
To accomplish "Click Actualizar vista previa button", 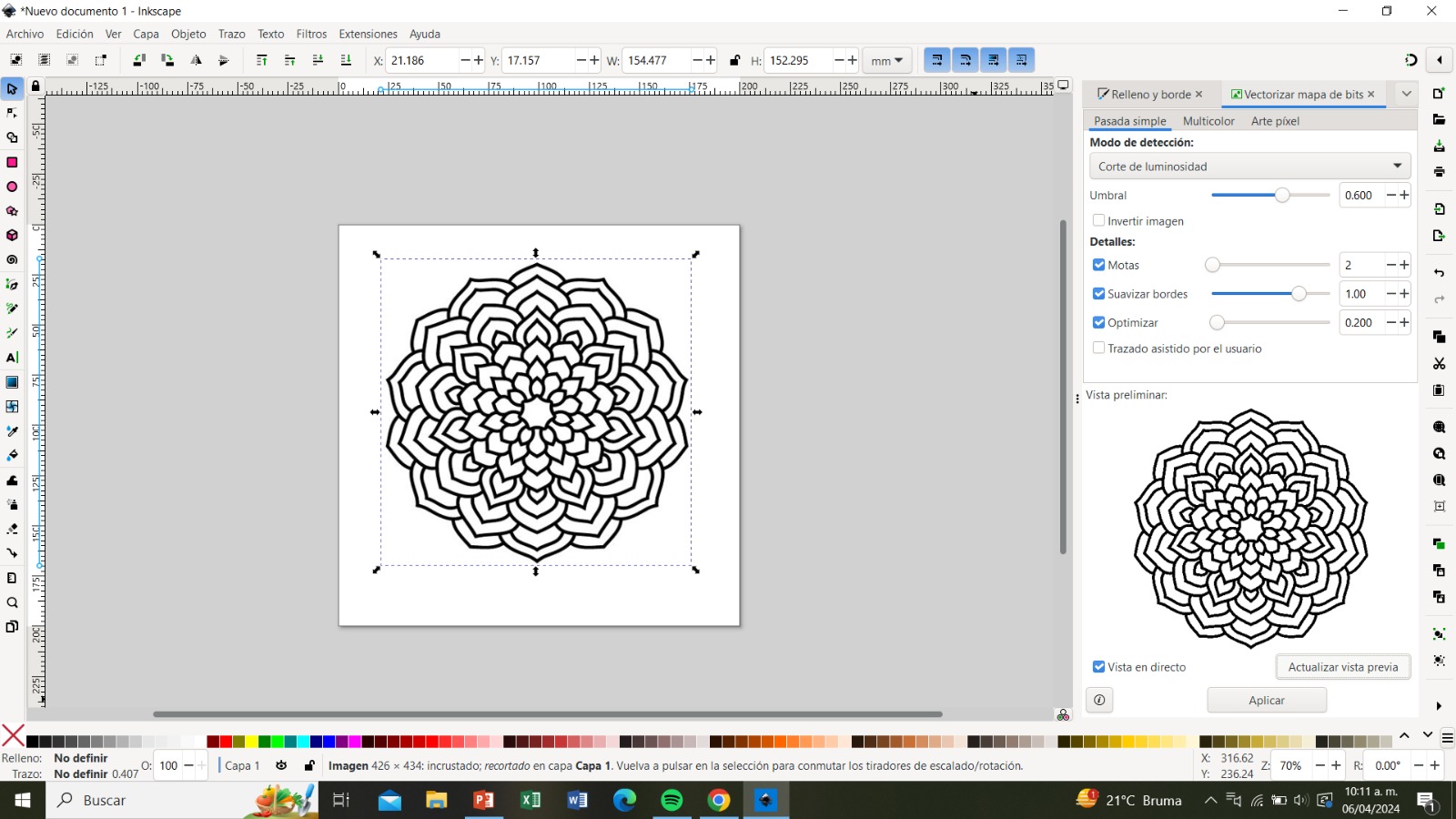I will point(1343,667).
